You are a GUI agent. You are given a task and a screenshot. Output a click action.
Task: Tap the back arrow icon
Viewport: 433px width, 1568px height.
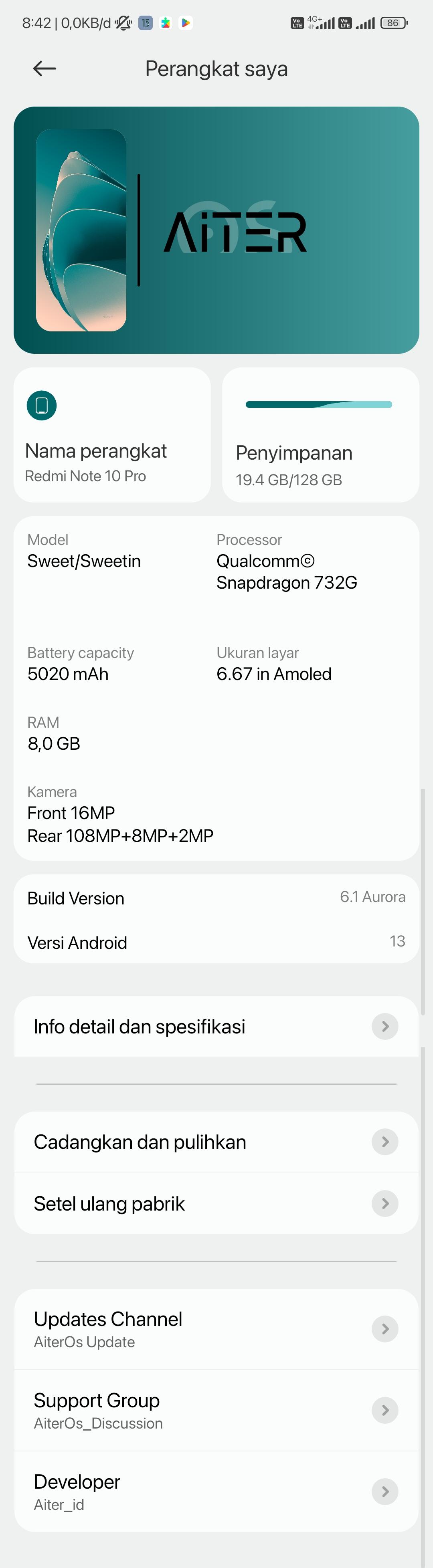[45, 69]
